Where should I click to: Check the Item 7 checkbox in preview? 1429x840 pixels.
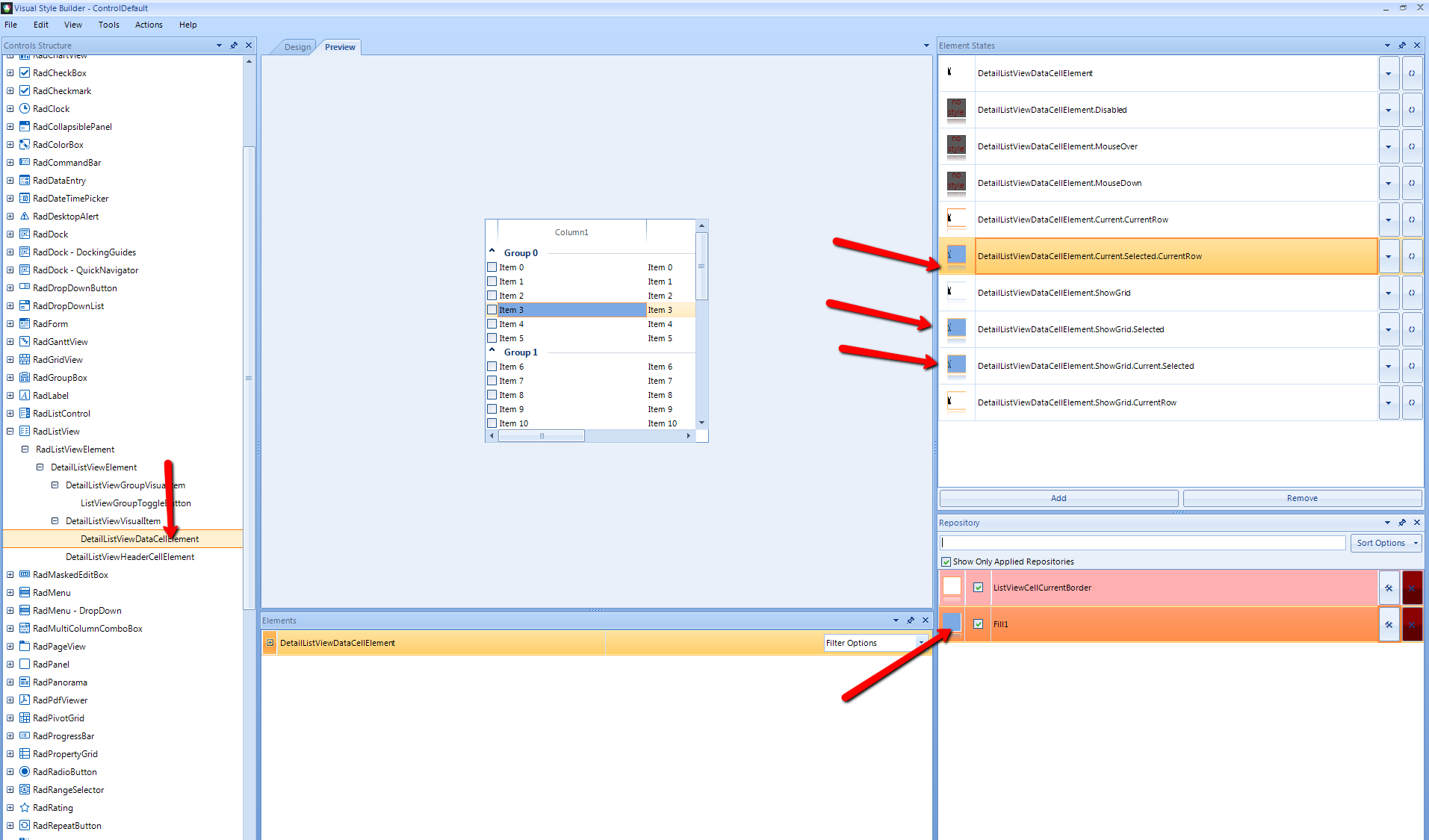[x=492, y=381]
